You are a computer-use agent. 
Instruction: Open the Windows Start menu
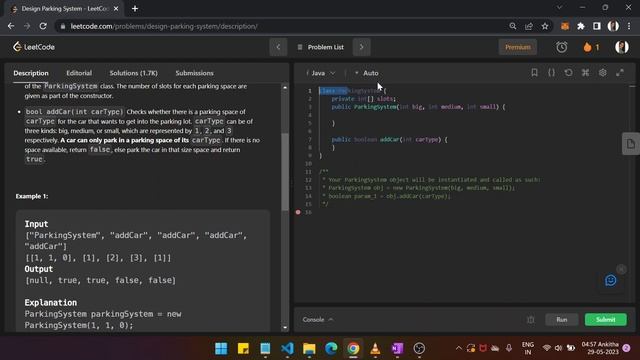point(221,349)
